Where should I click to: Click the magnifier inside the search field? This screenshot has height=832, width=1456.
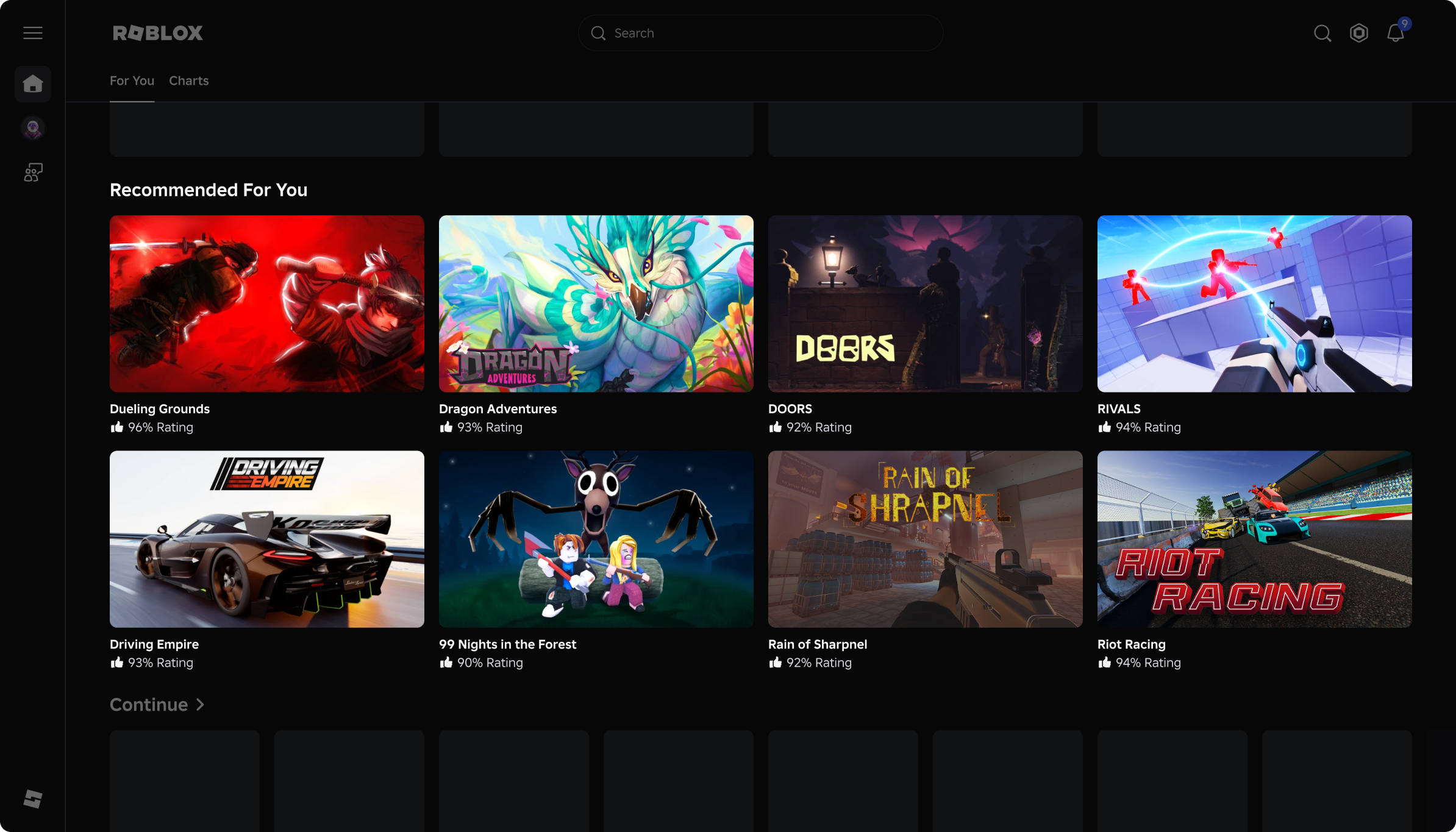pyautogui.click(x=599, y=33)
